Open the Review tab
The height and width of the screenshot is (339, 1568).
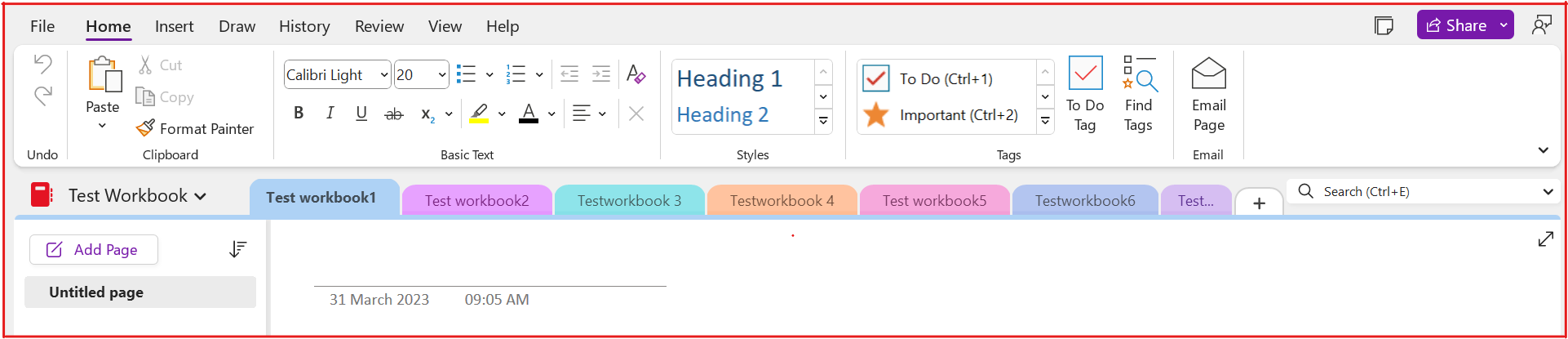tap(379, 26)
